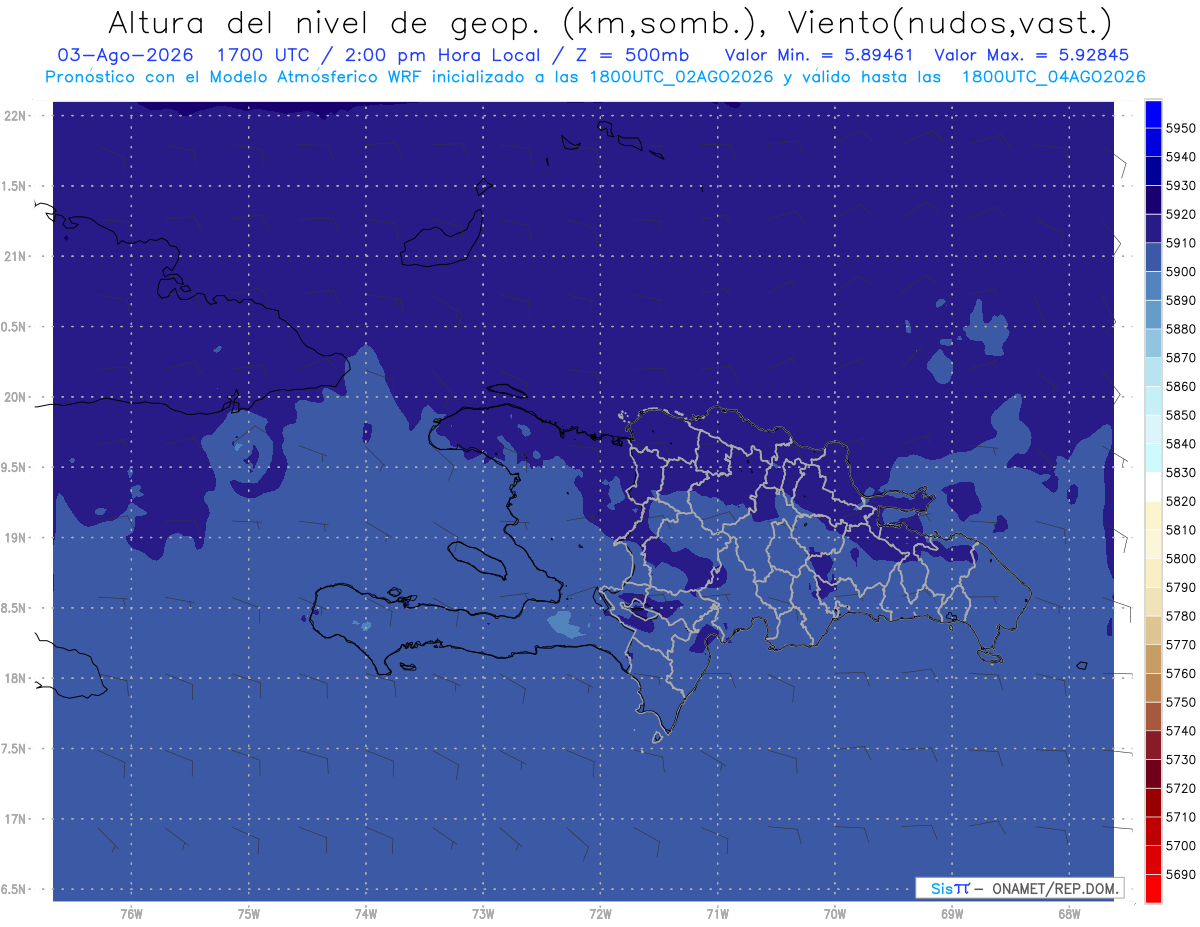Click the '73W' longitude label
This screenshot has height=927, width=1200.
(483, 914)
